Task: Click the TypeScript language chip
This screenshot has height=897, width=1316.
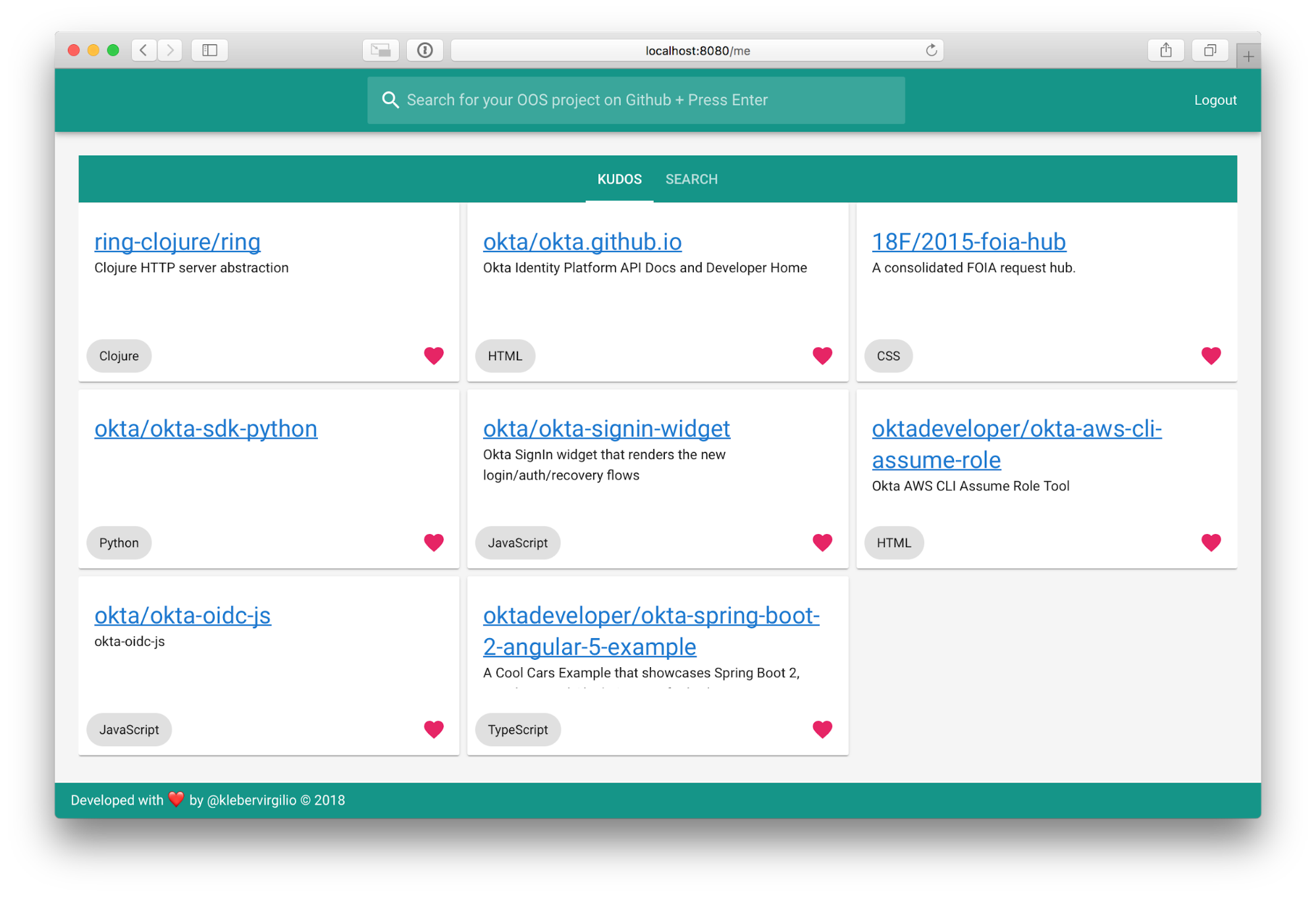Action: tap(517, 730)
